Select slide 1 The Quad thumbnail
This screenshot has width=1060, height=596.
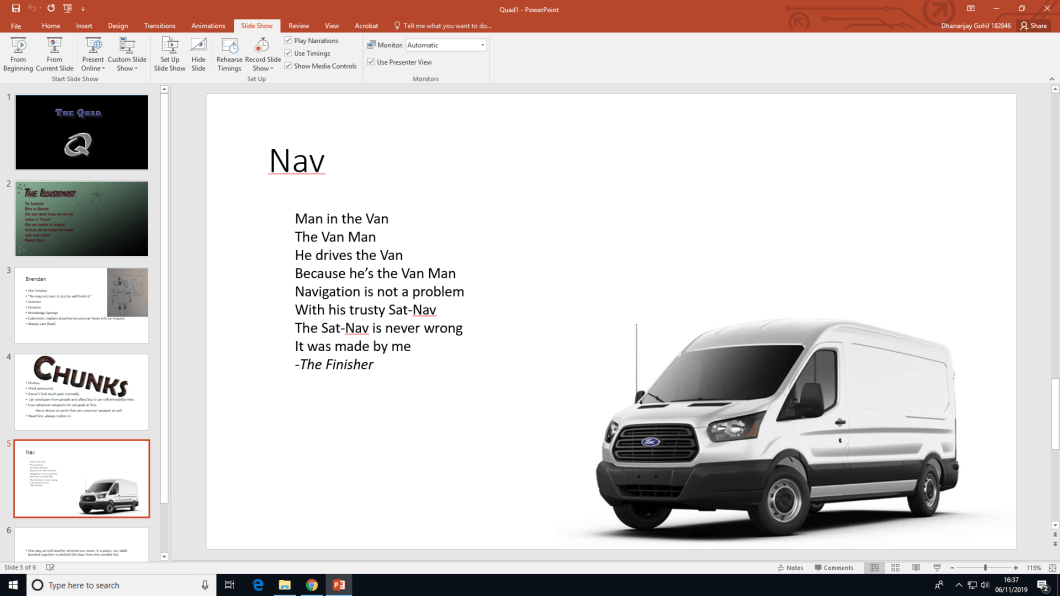tap(82, 132)
